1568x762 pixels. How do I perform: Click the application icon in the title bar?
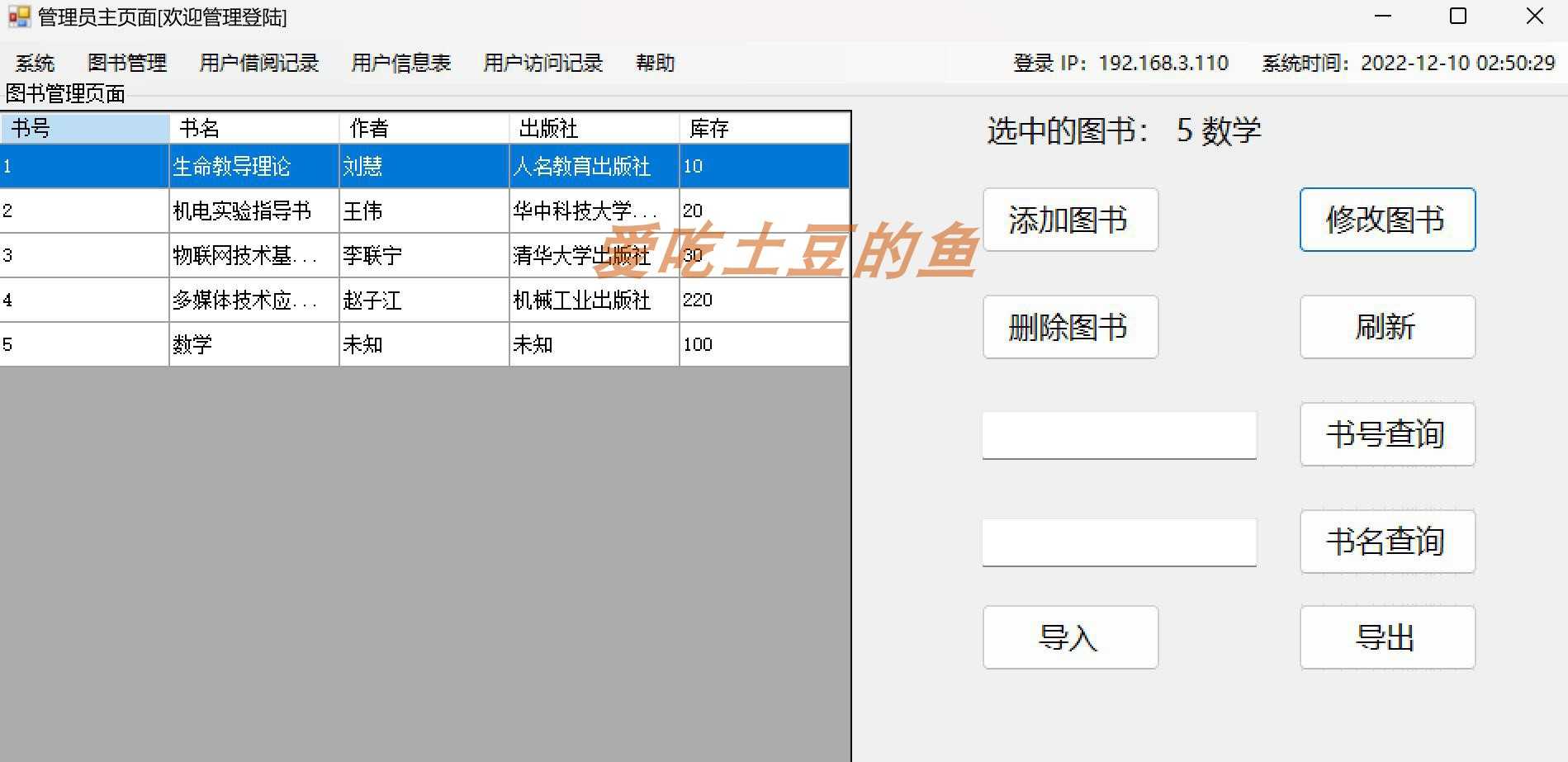[x=15, y=17]
